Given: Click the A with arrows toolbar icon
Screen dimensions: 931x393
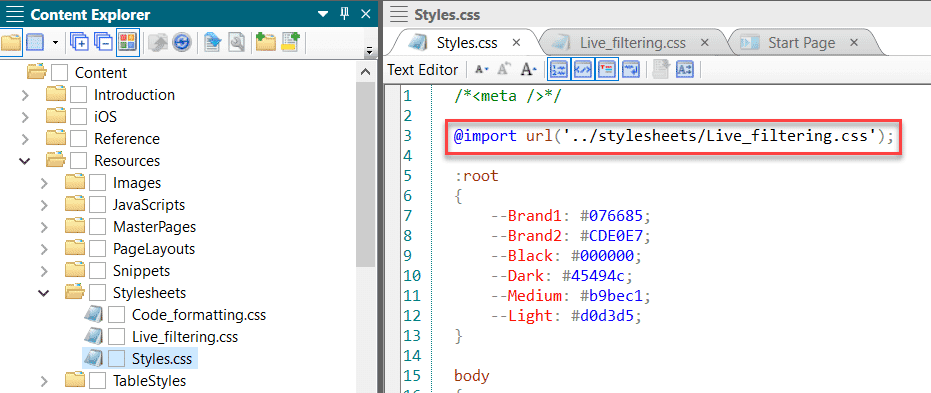Looking at the screenshot, I should [x=685, y=69].
